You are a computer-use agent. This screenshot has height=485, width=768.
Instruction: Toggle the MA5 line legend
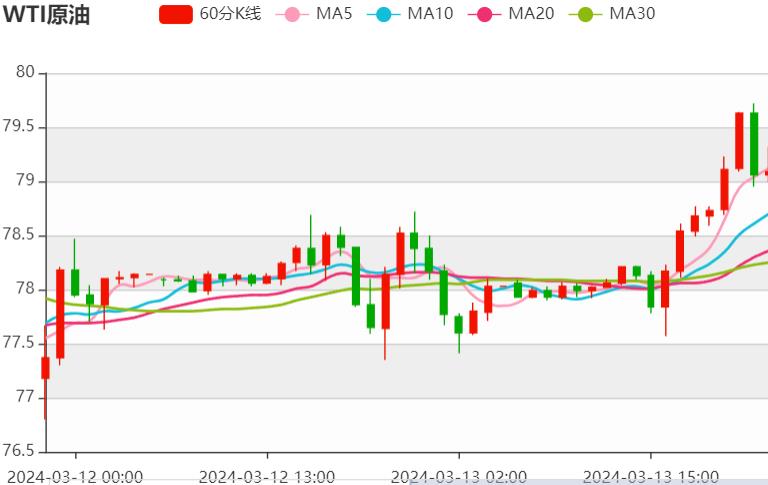(x=314, y=14)
